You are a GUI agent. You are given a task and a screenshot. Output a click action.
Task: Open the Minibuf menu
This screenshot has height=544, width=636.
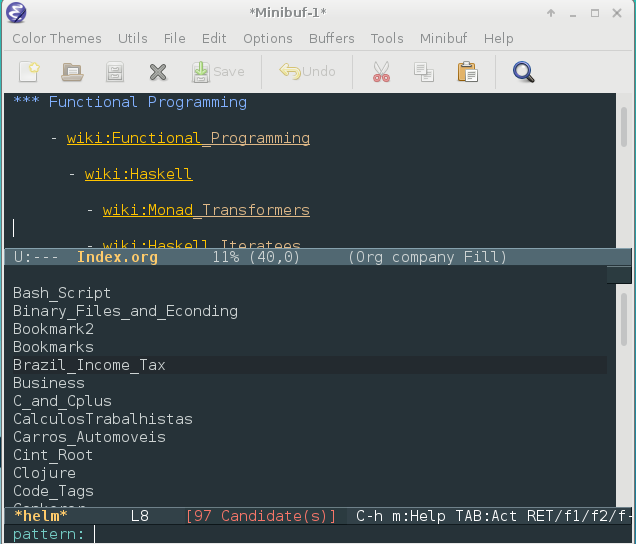[x=443, y=39]
